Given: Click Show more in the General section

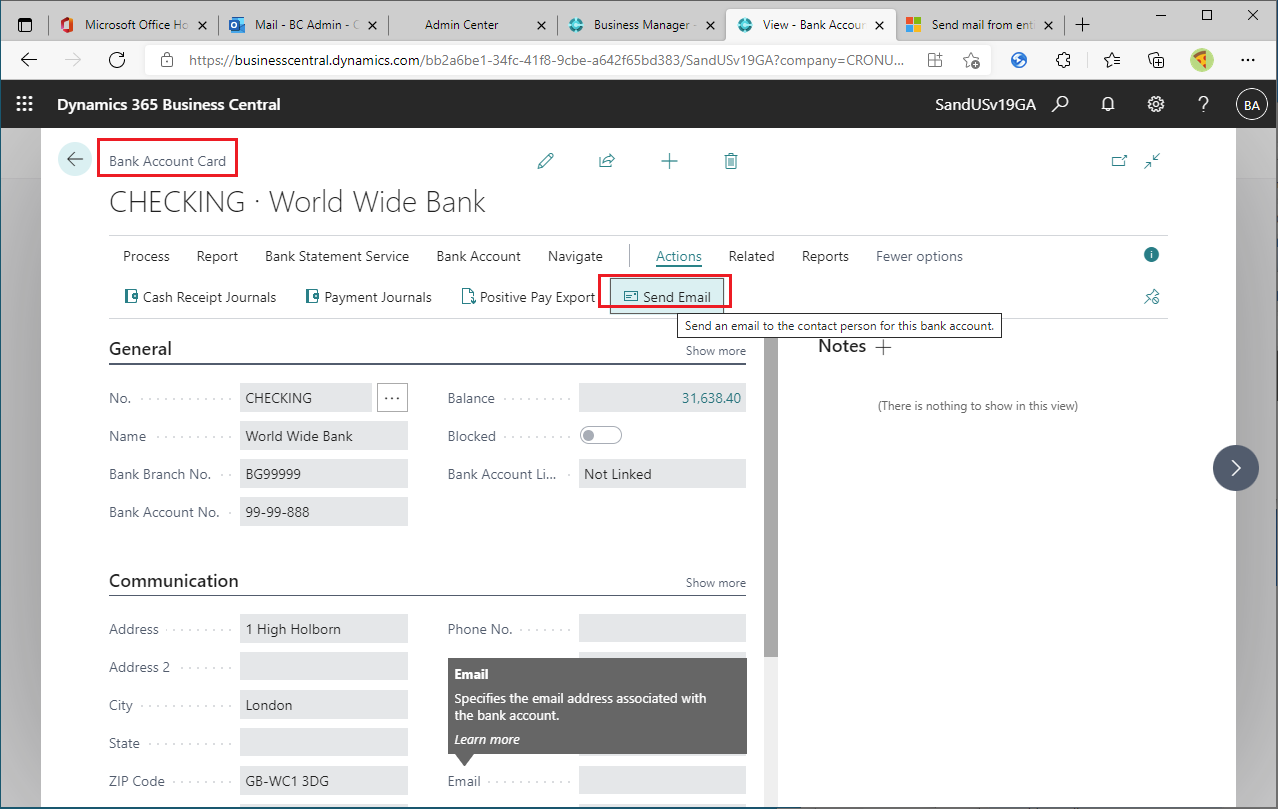Looking at the screenshot, I should pos(715,350).
